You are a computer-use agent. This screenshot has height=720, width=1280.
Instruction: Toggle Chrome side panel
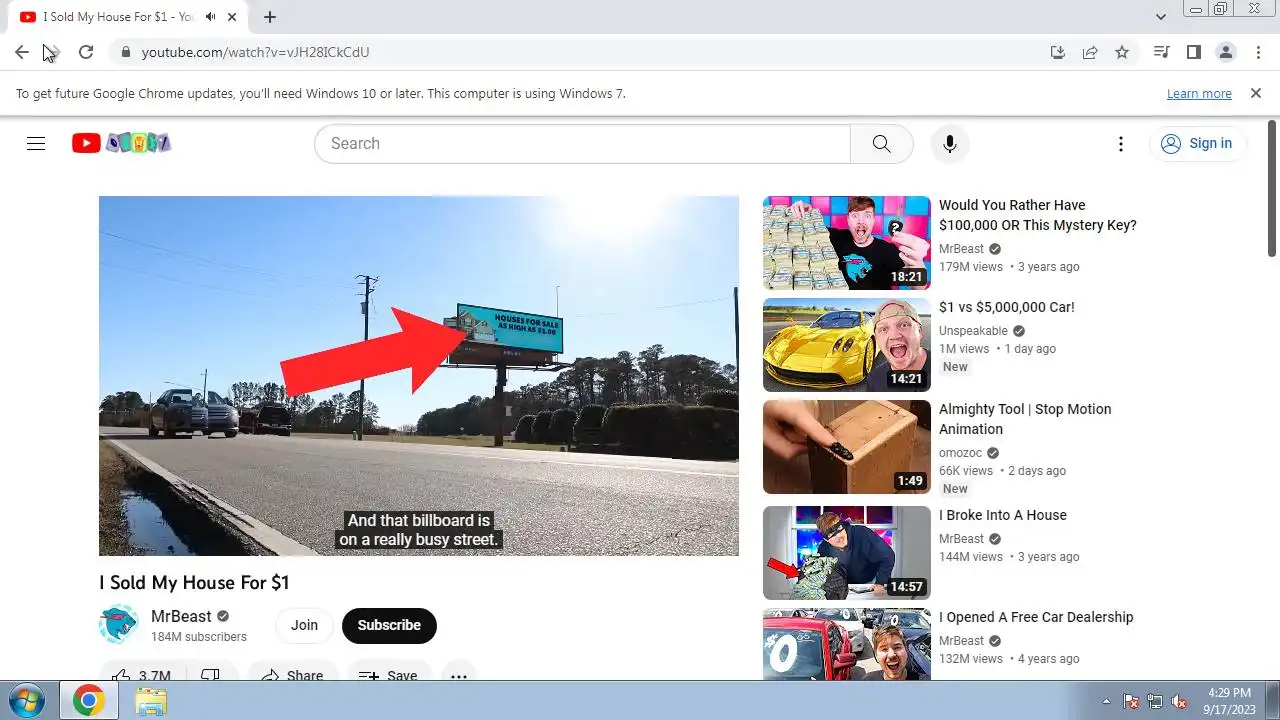pos(1193,52)
